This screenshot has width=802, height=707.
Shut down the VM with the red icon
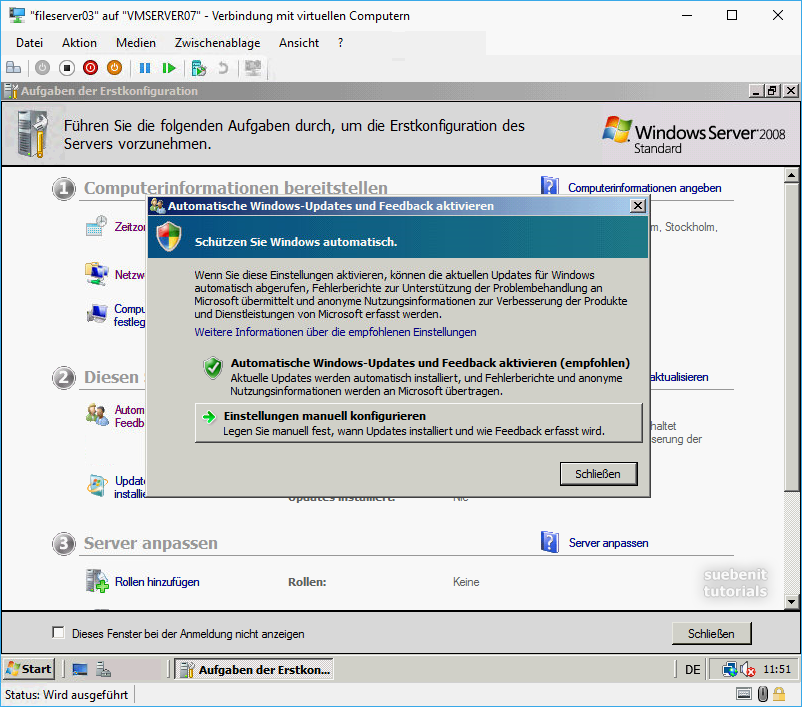pos(91,68)
